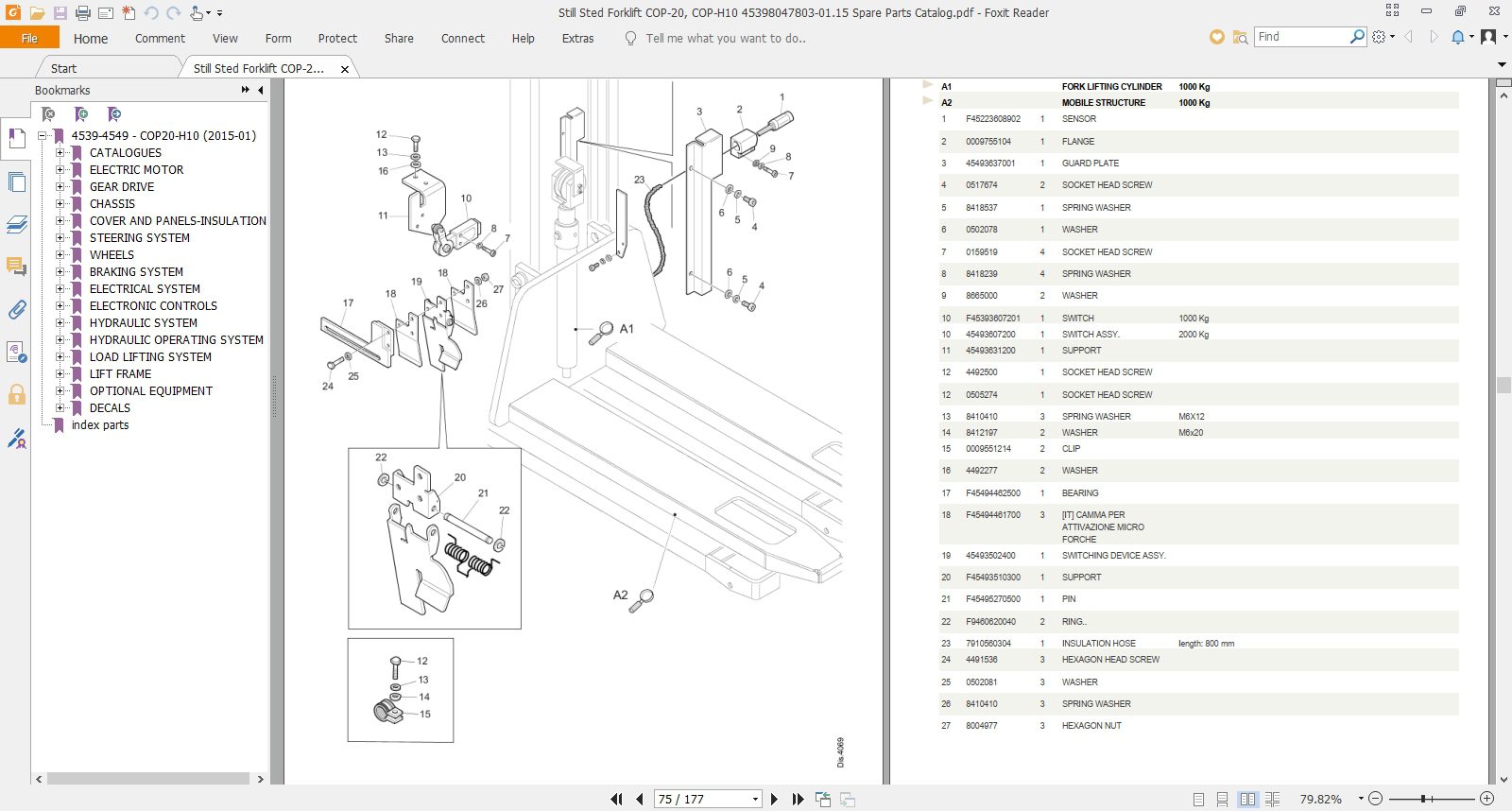Toggle continuous page view mode

tap(1222, 799)
